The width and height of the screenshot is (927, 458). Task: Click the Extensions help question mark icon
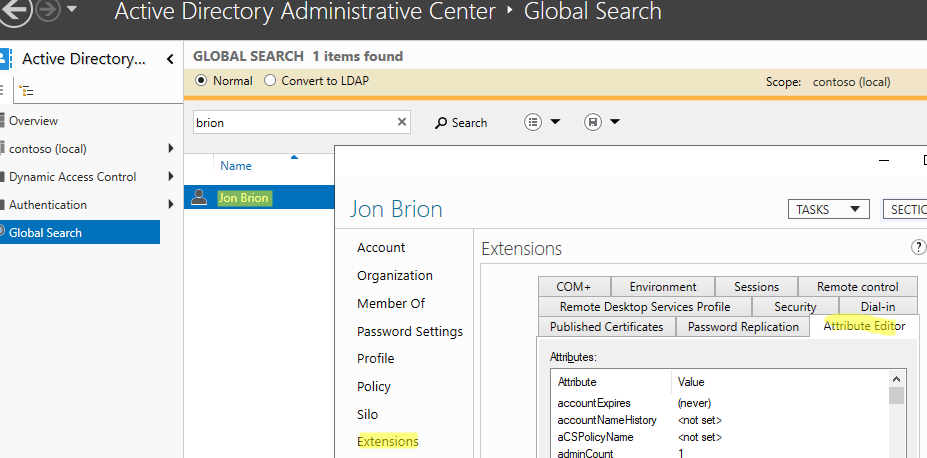pos(918,247)
